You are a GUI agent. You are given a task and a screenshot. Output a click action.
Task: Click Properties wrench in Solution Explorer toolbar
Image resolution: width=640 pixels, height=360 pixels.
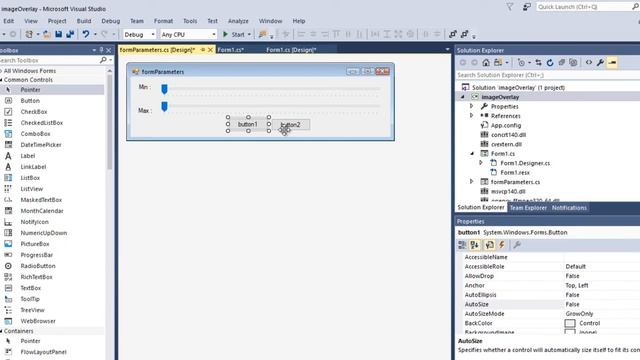click(x=600, y=62)
